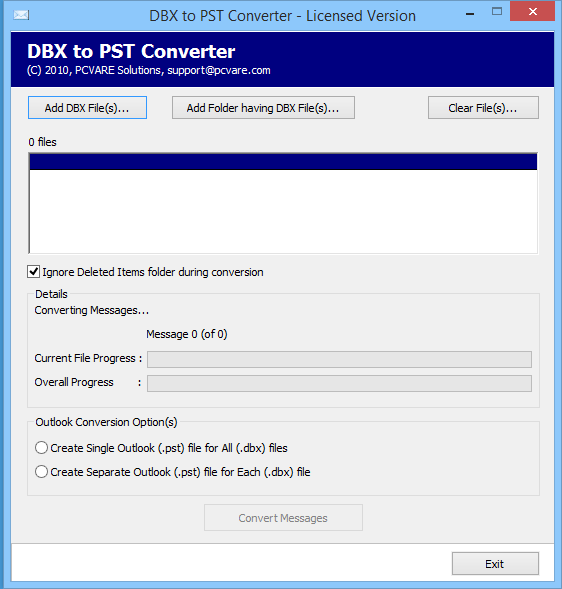Screen dimensions: 562x589
Task: Maximize the converter window
Action: tap(497, 12)
